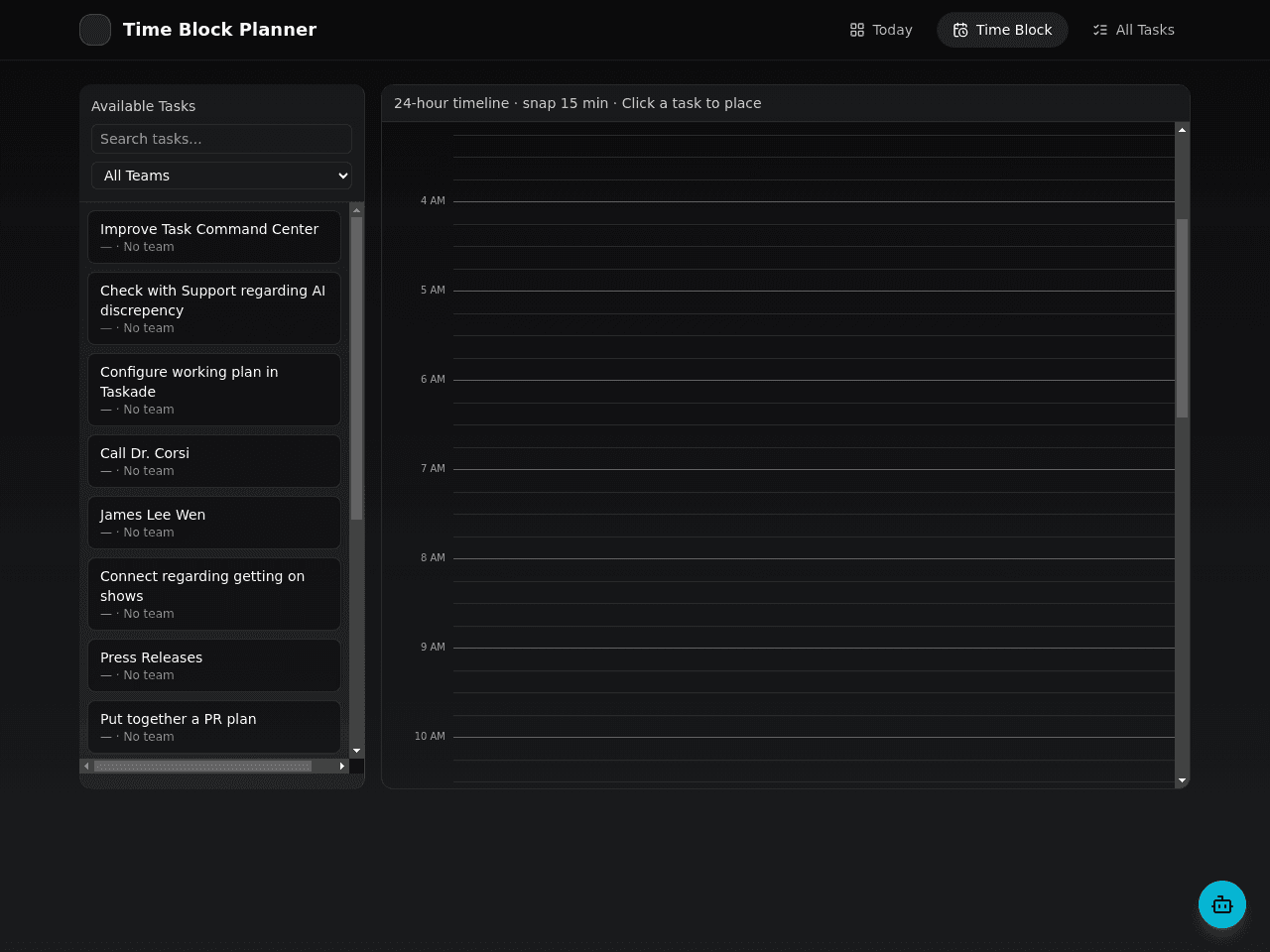This screenshot has height=952, width=1270.
Task: Select the Time Block tab
Action: click(1002, 30)
